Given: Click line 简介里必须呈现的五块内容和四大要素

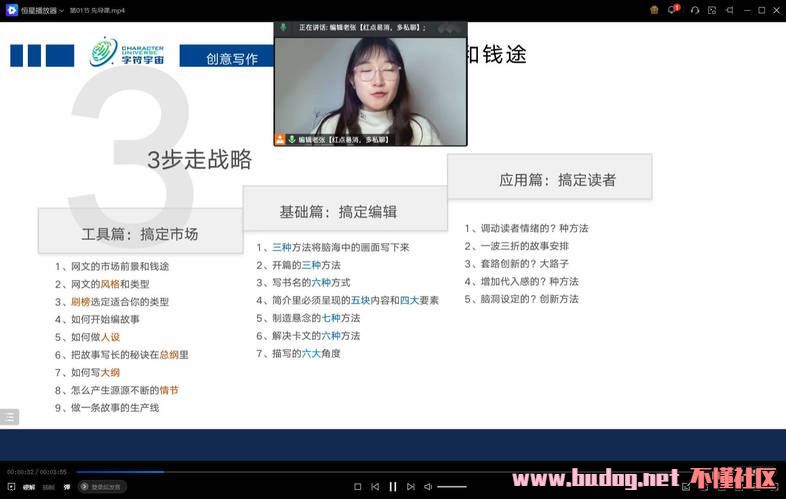Looking at the screenshot, I should point(347,300).
